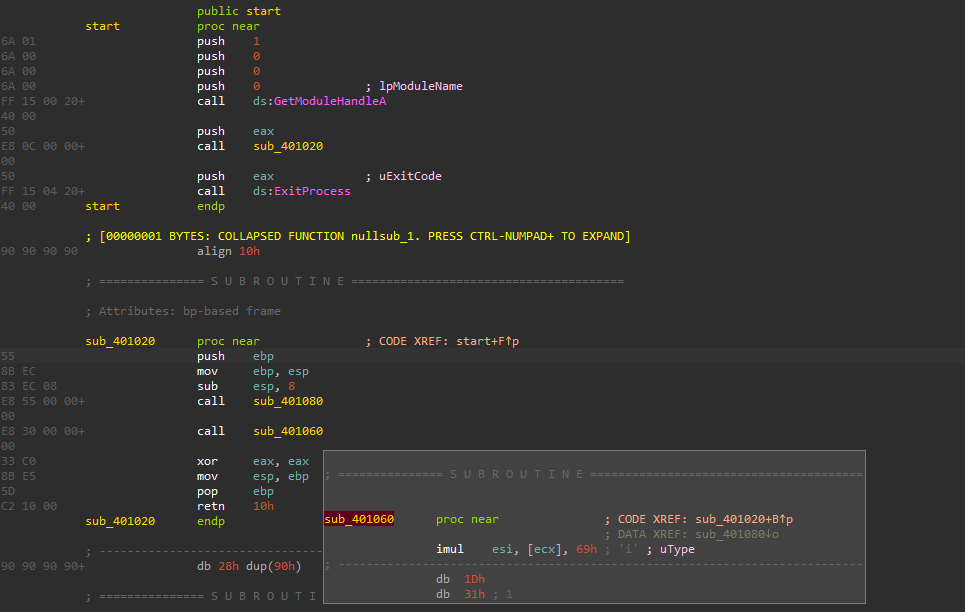This screenshot has width=965, height=612.
Task: Jump to ExitProcess import reference
Action: point(313,191)
